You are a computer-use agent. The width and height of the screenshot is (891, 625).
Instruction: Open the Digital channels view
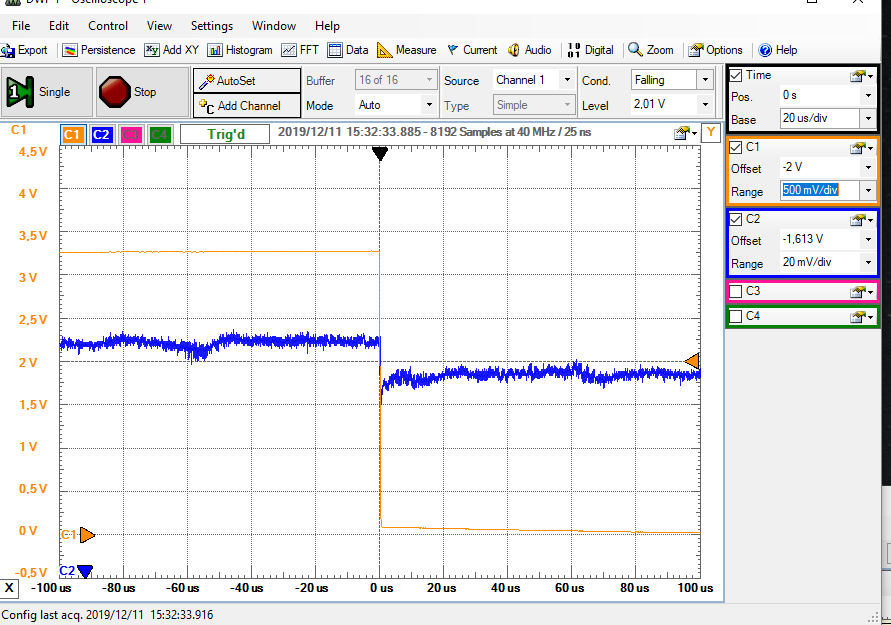(591, 50)
